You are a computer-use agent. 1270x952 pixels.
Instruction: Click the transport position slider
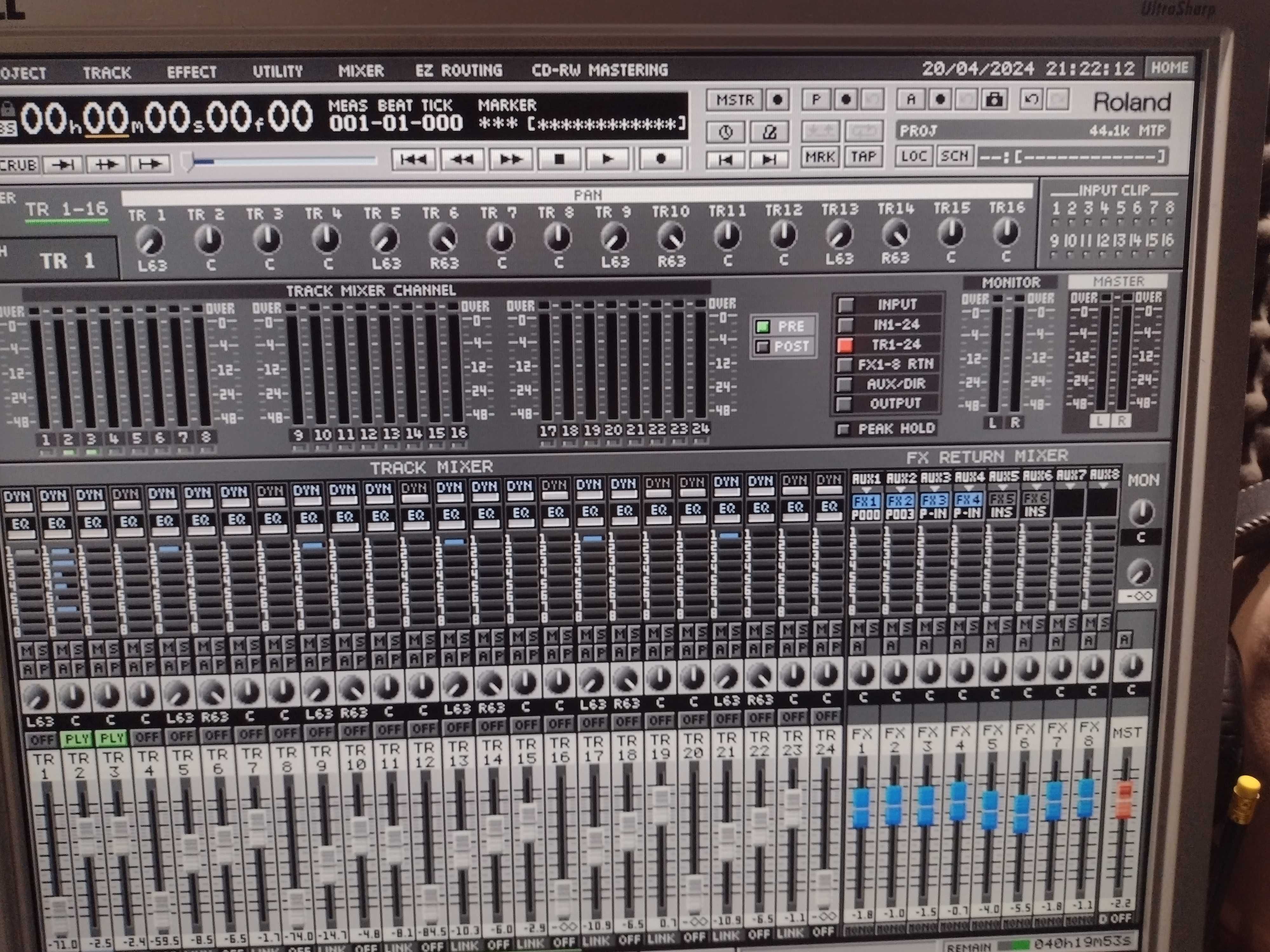(x=279, y=162)
